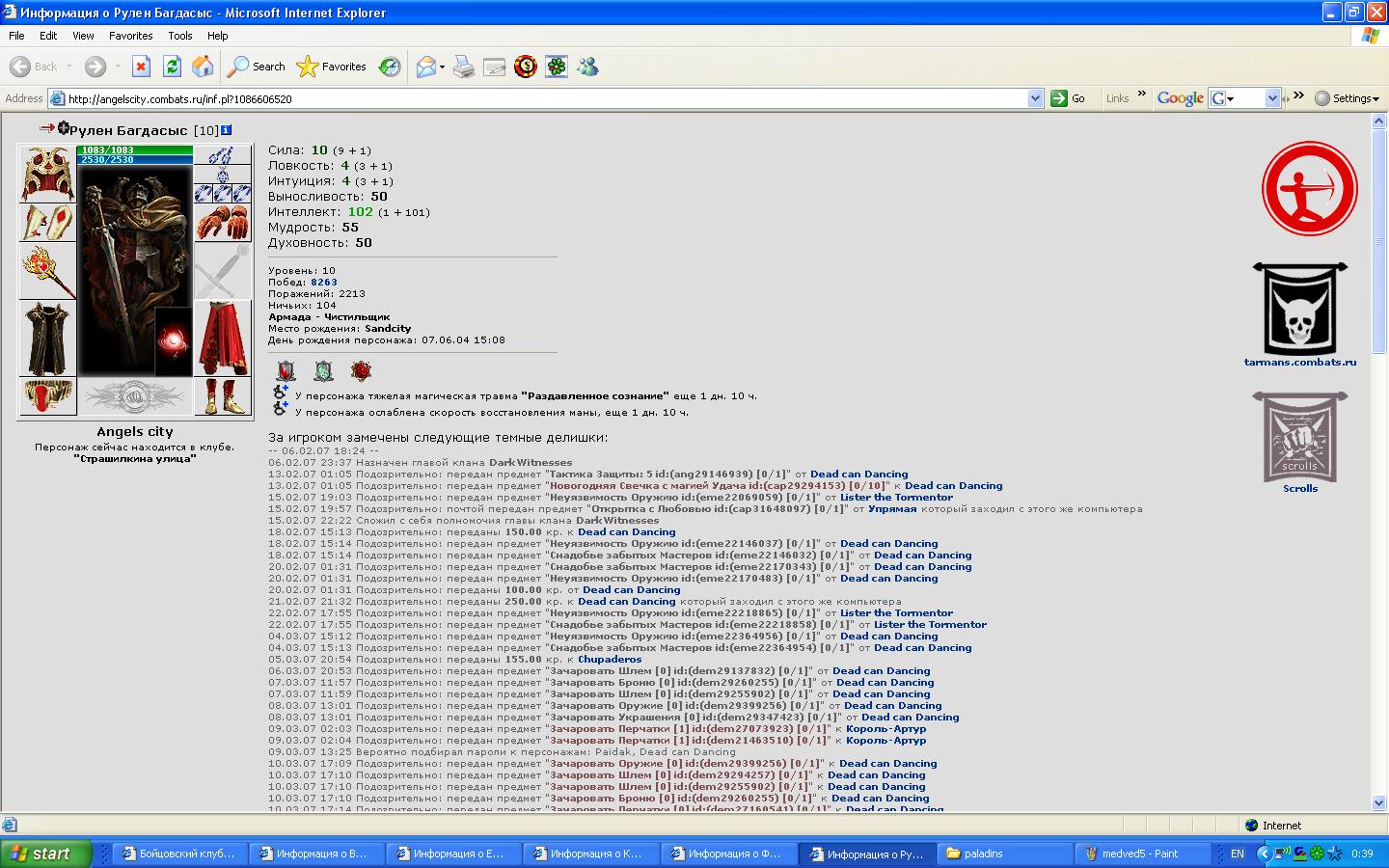Switch to the paladins folder taskbar item
The image size is (1389, 868).
pos(1003,854)
